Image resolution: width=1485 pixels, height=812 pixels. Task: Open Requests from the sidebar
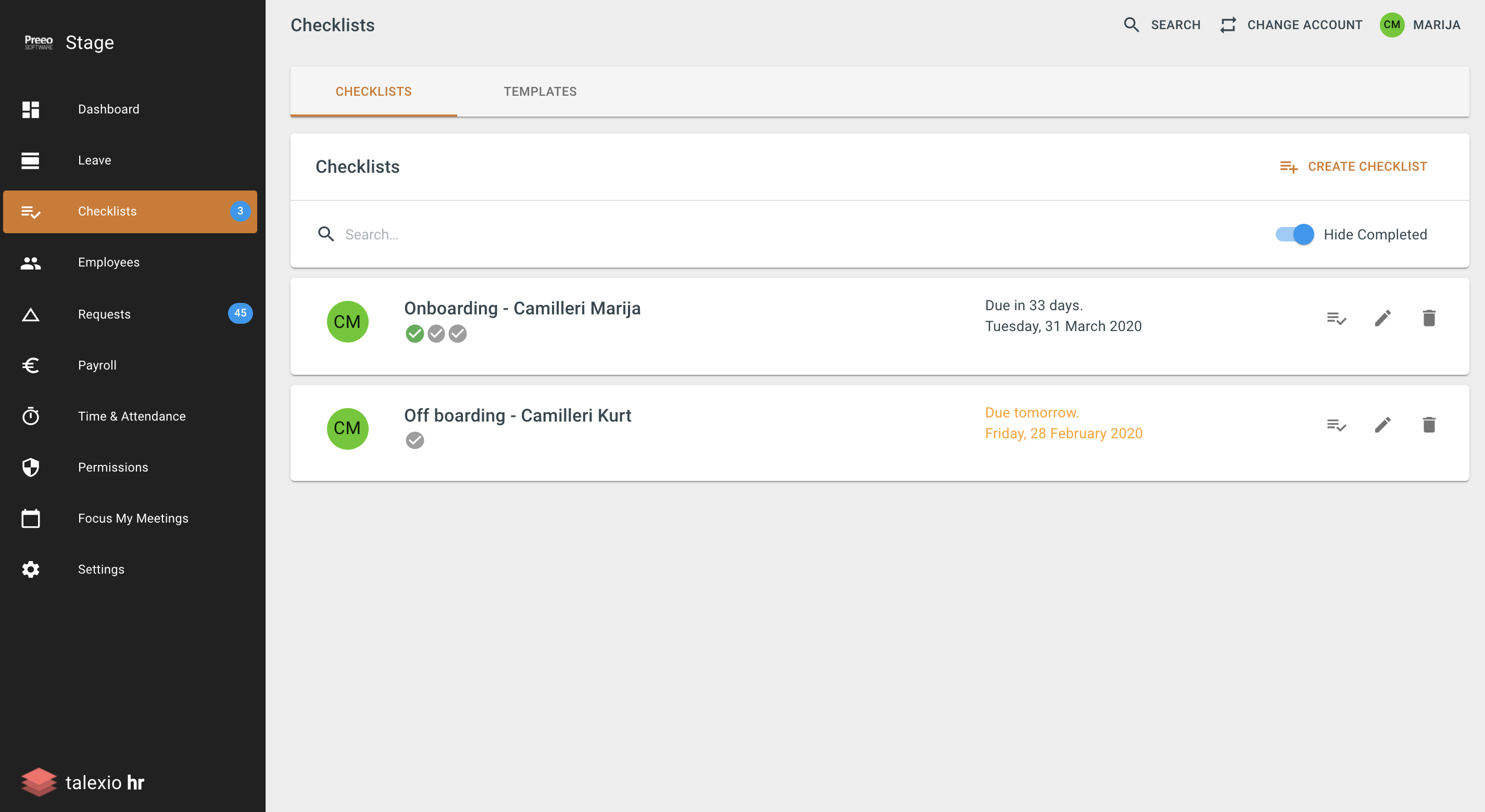[130, 315]
